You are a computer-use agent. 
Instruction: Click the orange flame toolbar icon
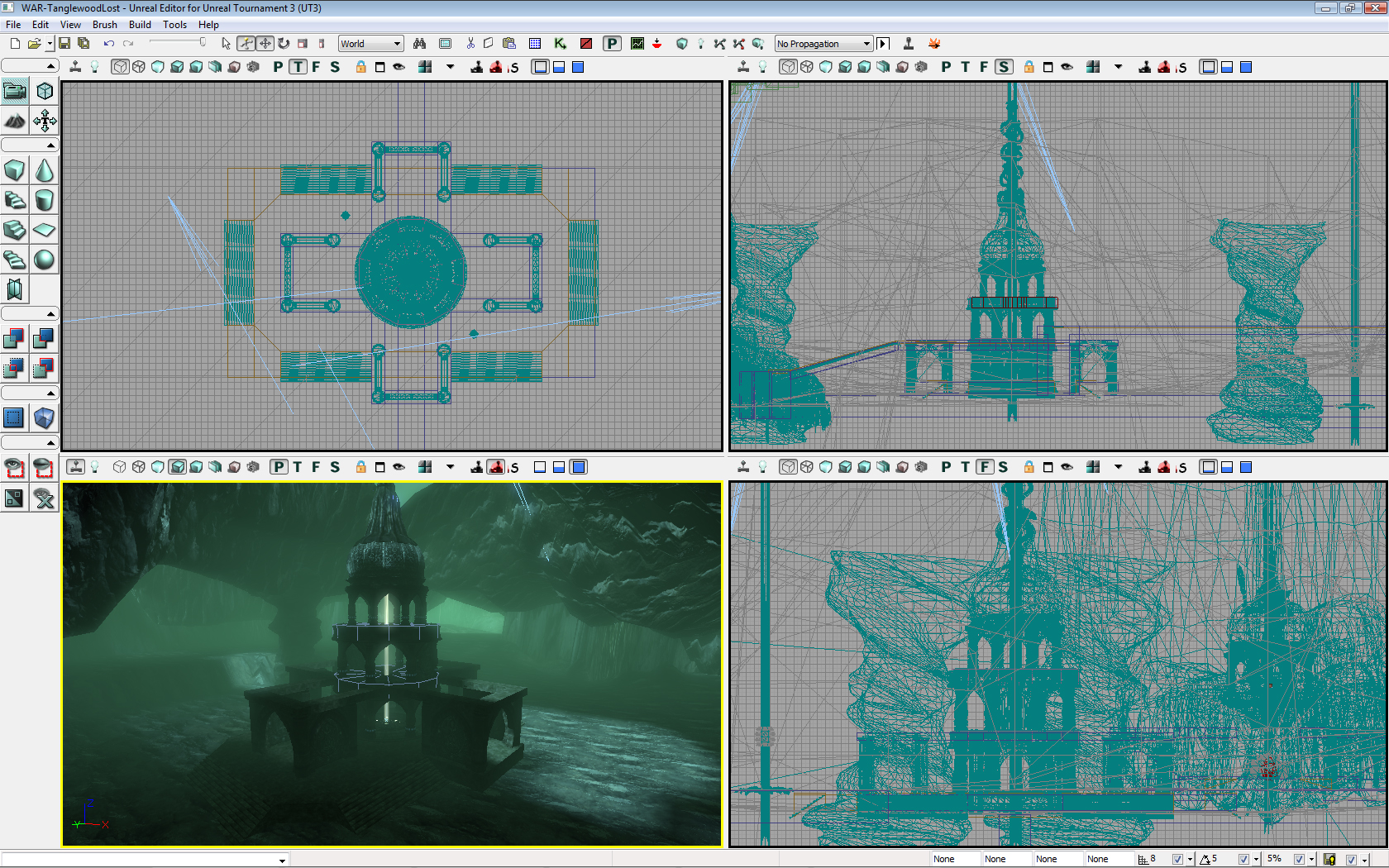pyautogui.click(x=934, y=44)
